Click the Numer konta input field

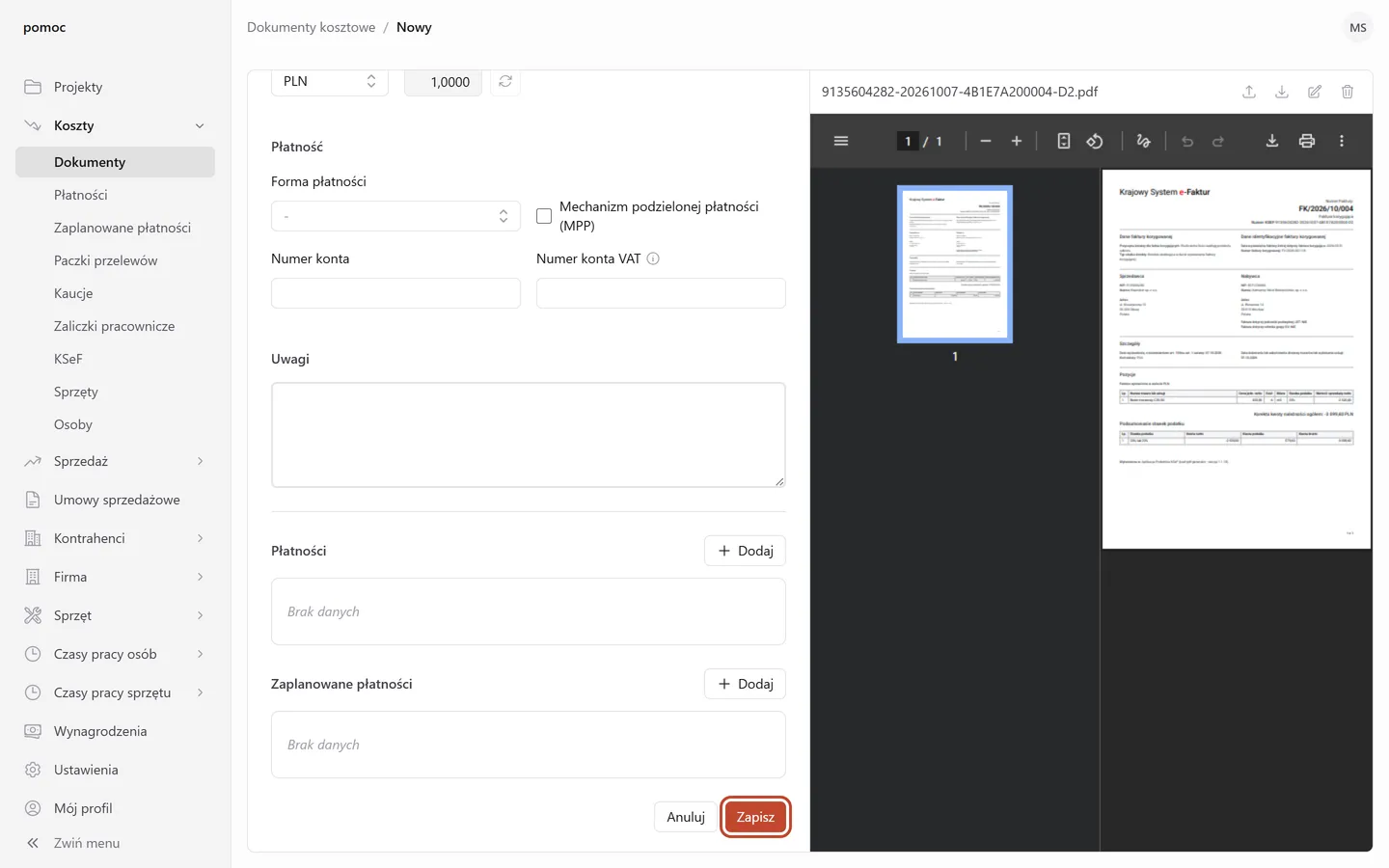click(395, 293)
